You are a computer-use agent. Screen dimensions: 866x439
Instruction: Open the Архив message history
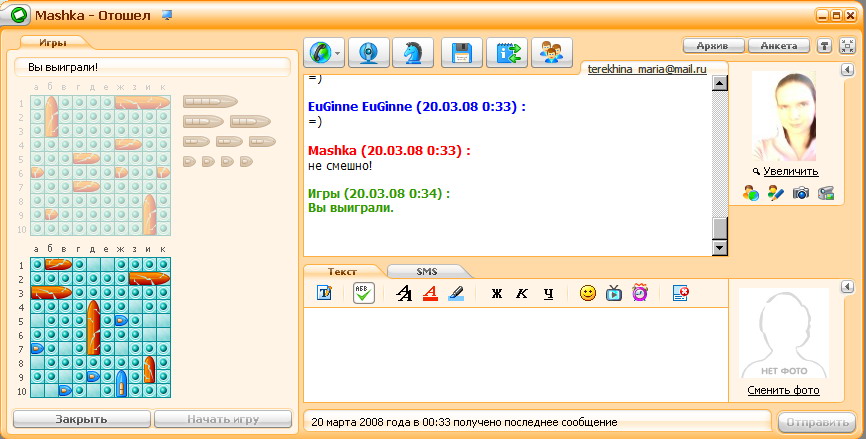click(713, 46)
